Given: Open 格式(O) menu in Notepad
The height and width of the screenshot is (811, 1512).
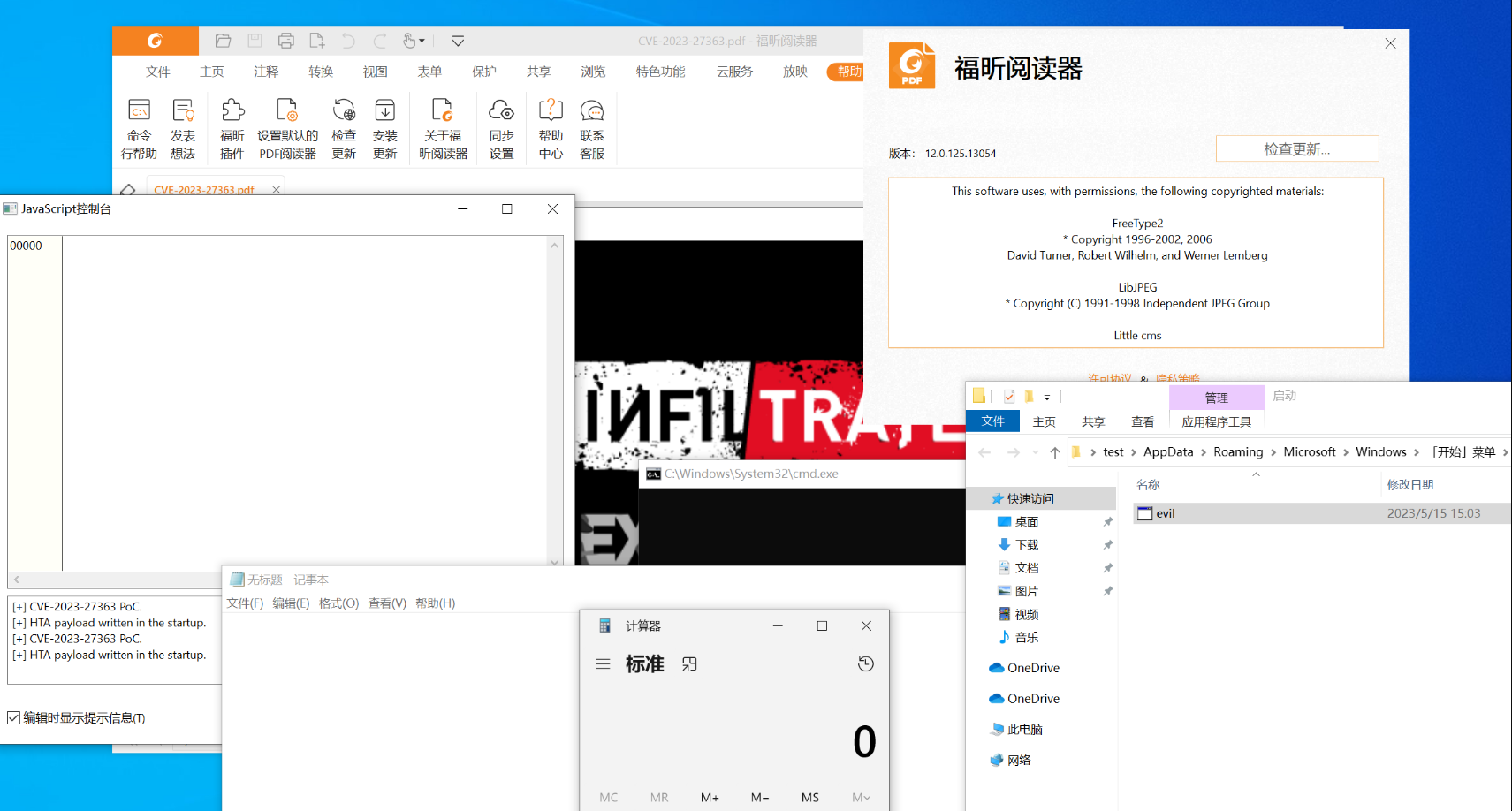Looking at the screenshot, I should click(x=338, y=603).
